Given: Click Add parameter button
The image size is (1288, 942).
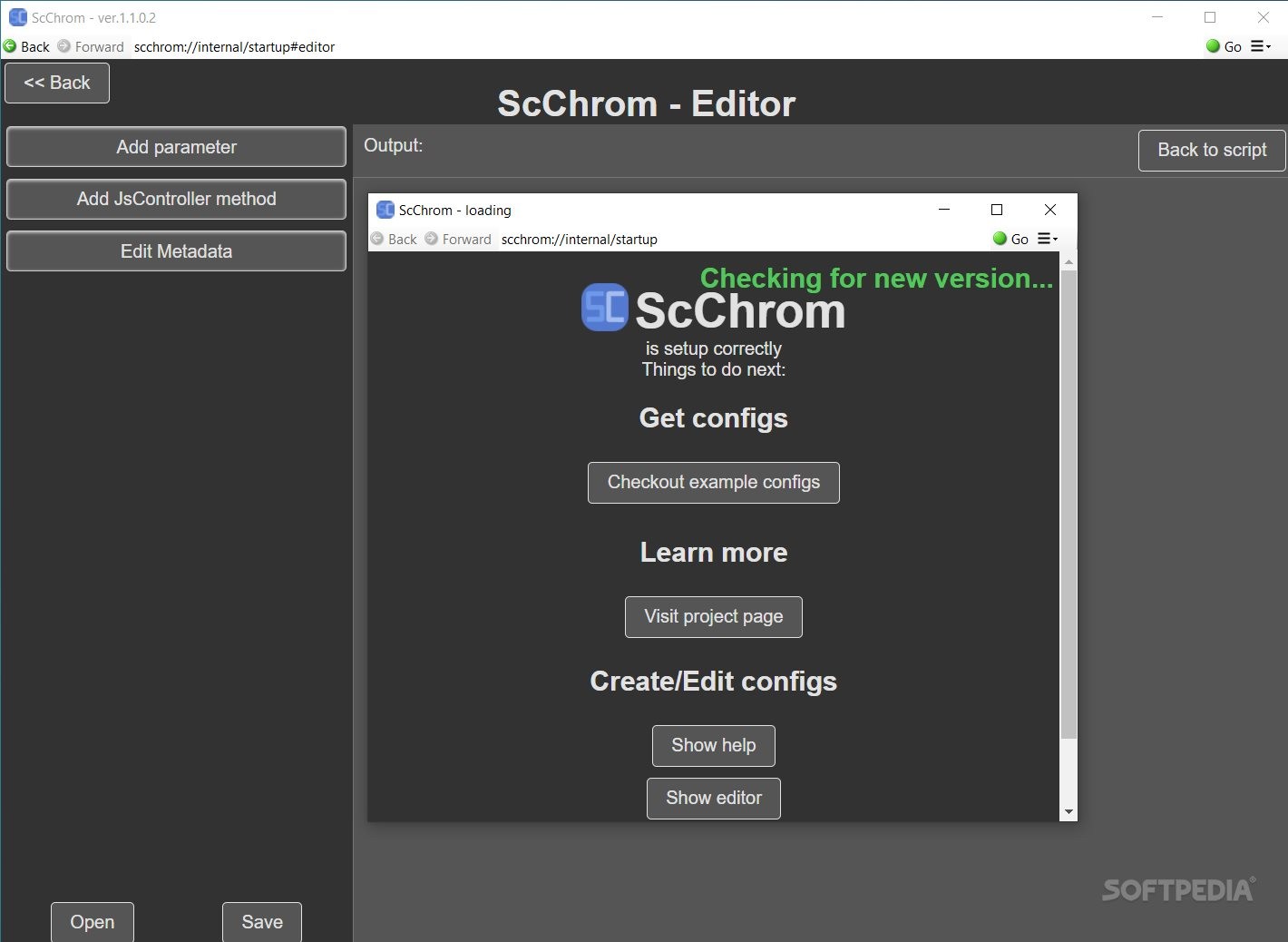Looking at the screenshot, I should (176, 147).
